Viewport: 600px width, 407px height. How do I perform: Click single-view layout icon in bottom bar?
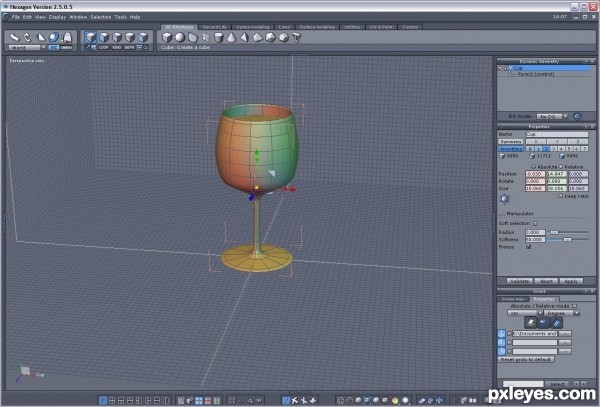(103, 400)
